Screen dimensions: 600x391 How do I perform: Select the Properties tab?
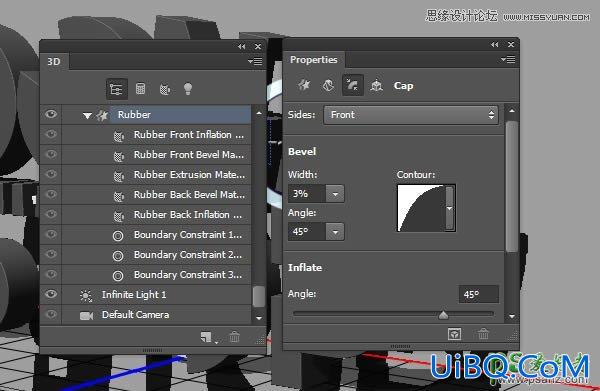[314, 60]
